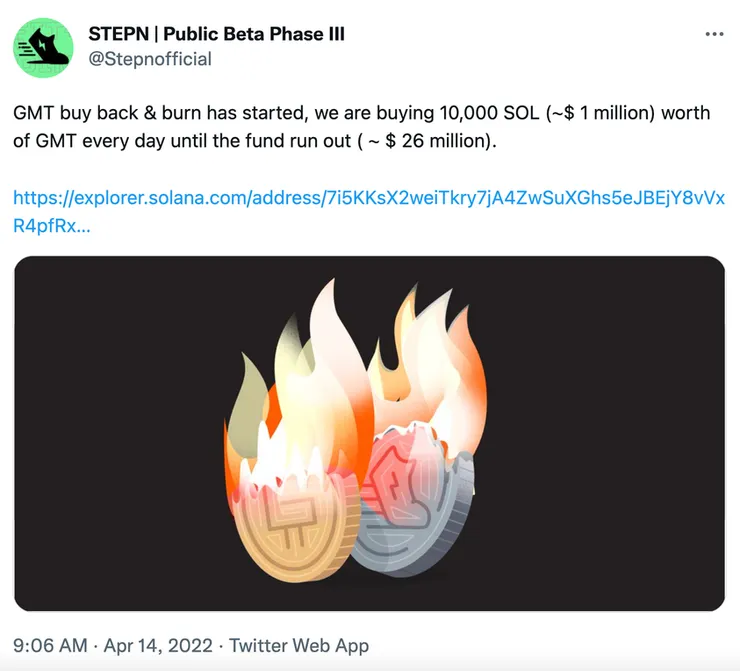Open the tweet's three-dot more options menu
The height and width of the screenshot is (671, 740).
point(714,34)
